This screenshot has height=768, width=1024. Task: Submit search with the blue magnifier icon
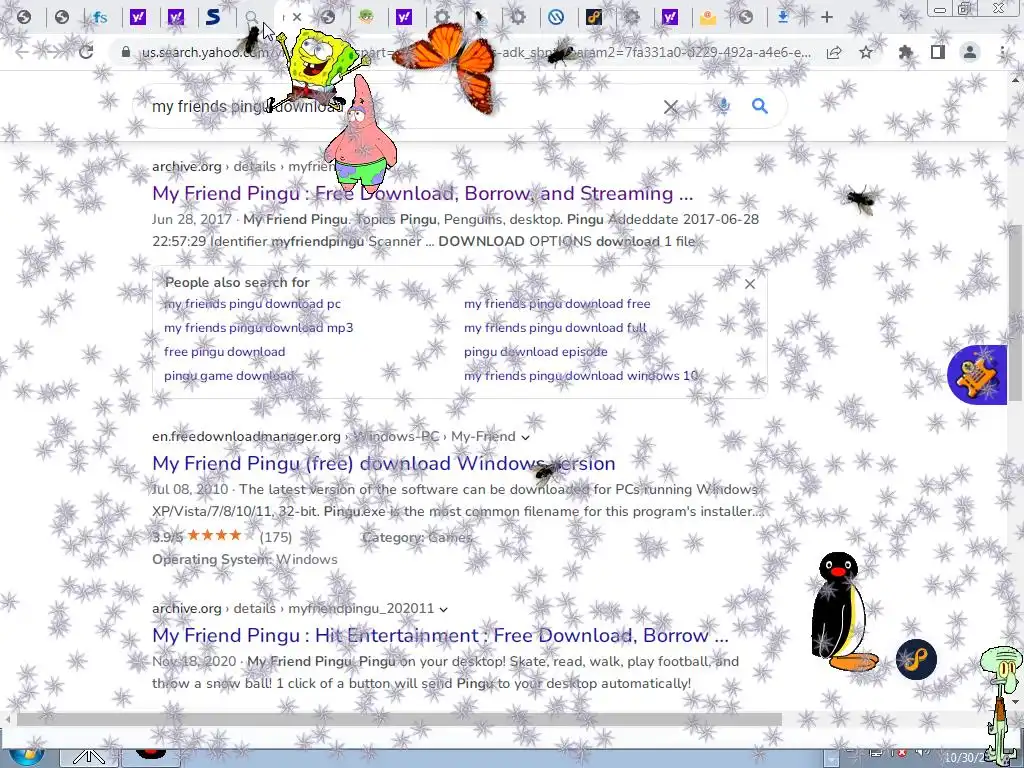click(x=760, y=106)
